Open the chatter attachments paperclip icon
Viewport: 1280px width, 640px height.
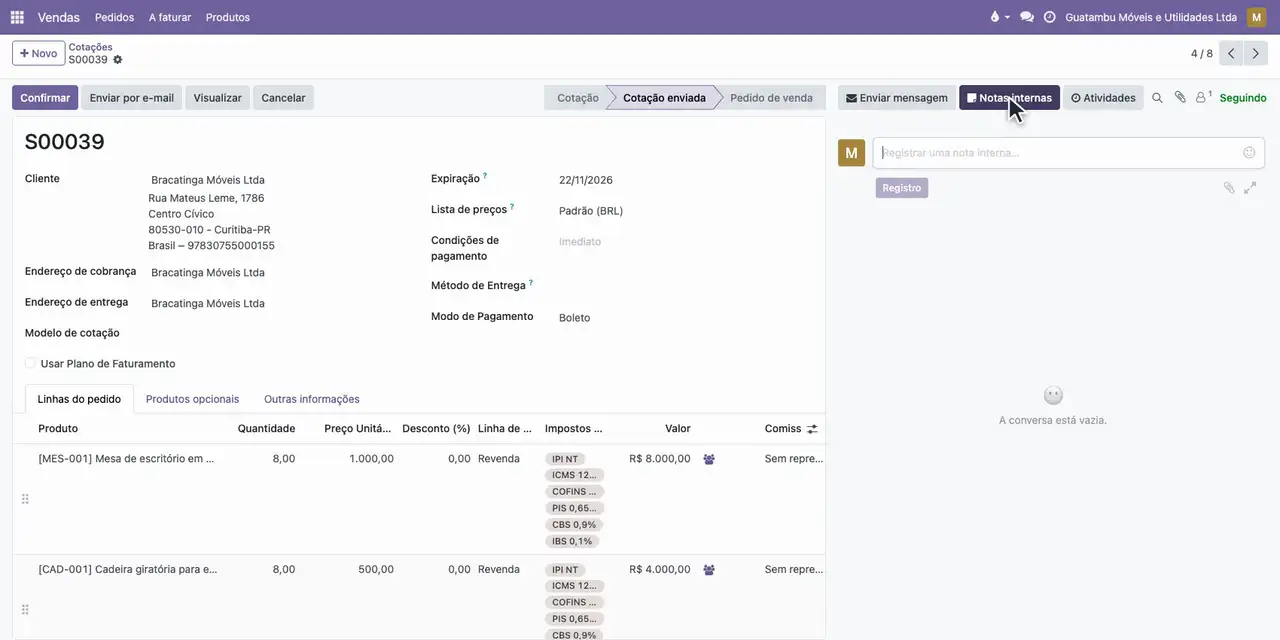[x=1180, y=98]
